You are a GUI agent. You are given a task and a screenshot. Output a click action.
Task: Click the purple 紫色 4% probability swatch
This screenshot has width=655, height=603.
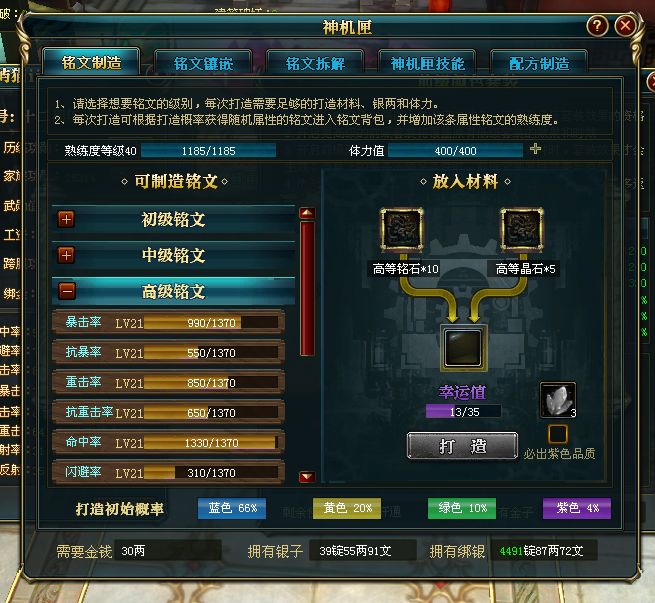click(x=576, y=508)
